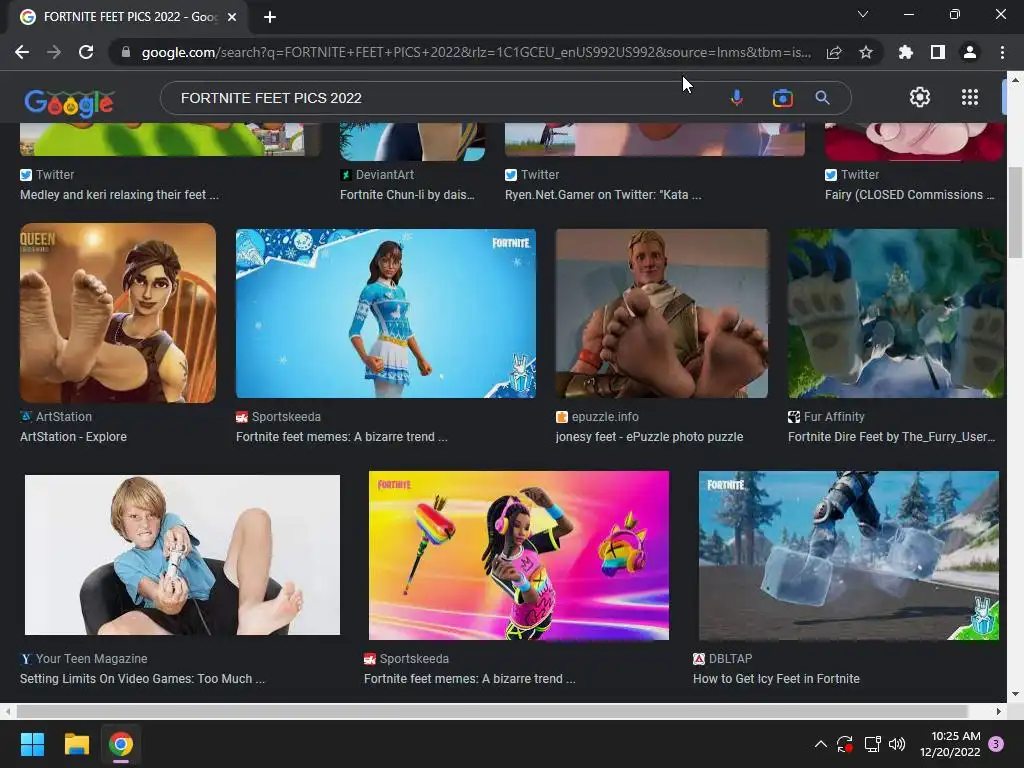Reload the current page
Viewport: 1024px width, 768px height.
(x=86, y=52)
